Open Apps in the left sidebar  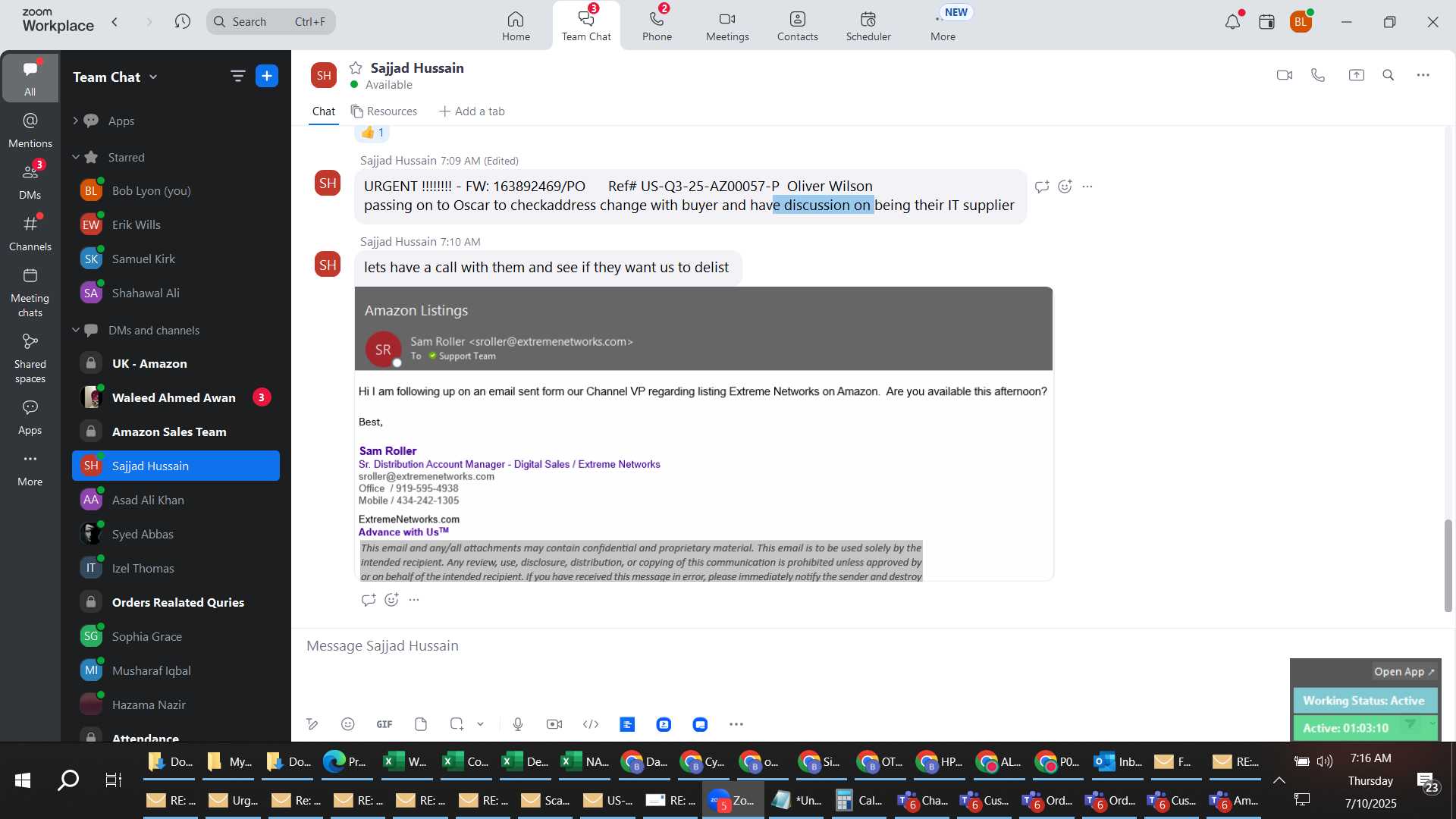(30, 417)
